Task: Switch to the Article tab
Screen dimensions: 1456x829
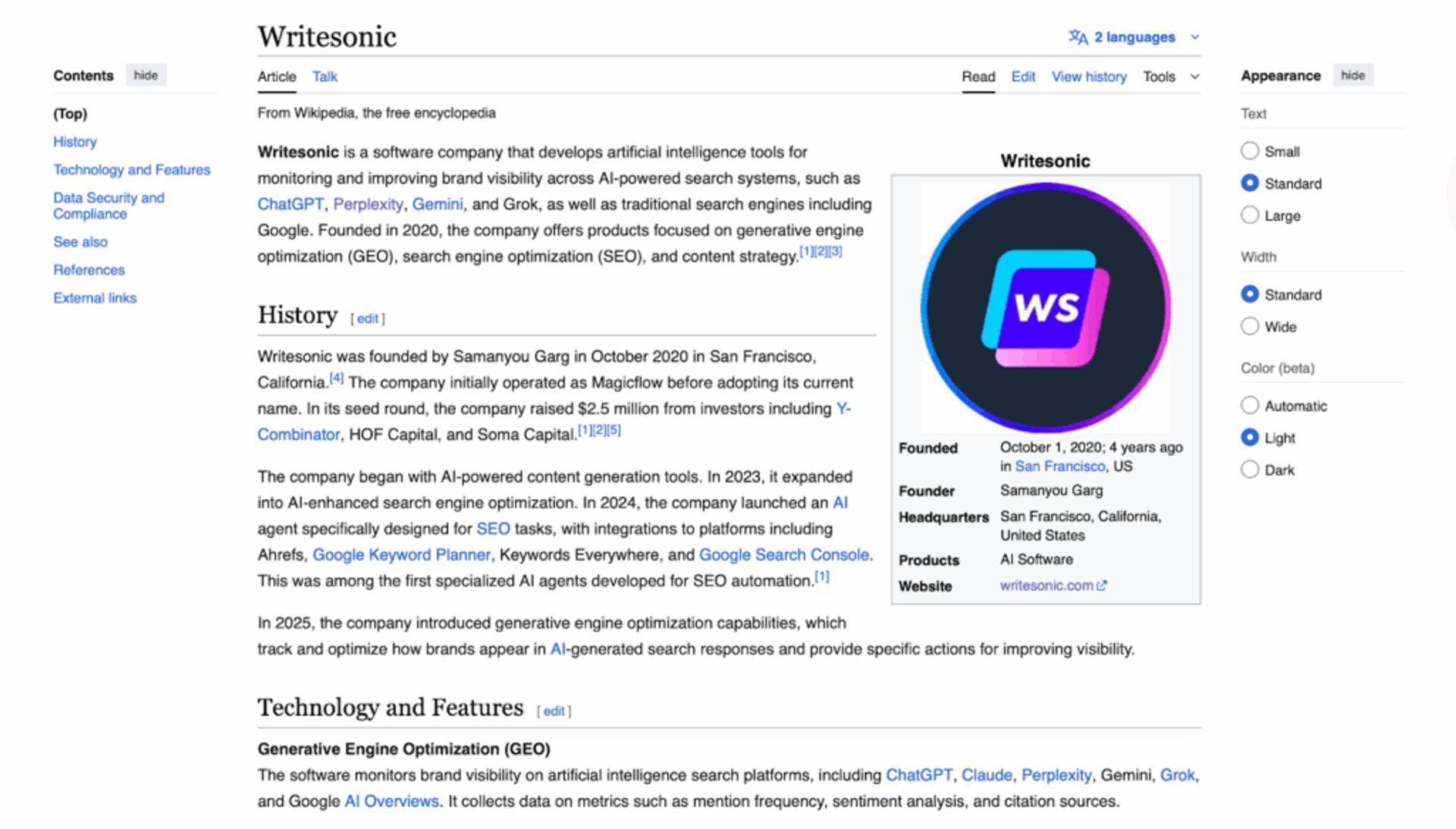Action: coord(277,77)
